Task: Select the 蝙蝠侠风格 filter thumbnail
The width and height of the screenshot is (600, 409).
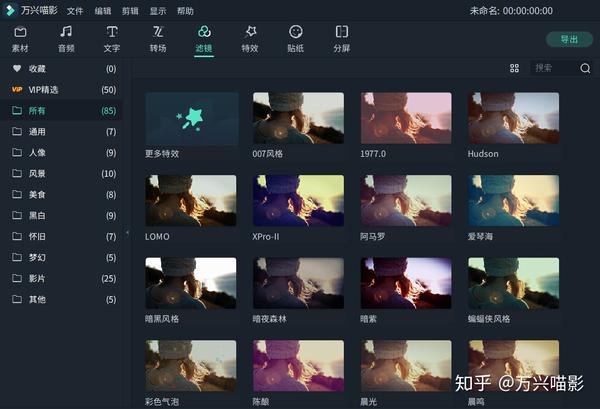Action: click(514, 283)
